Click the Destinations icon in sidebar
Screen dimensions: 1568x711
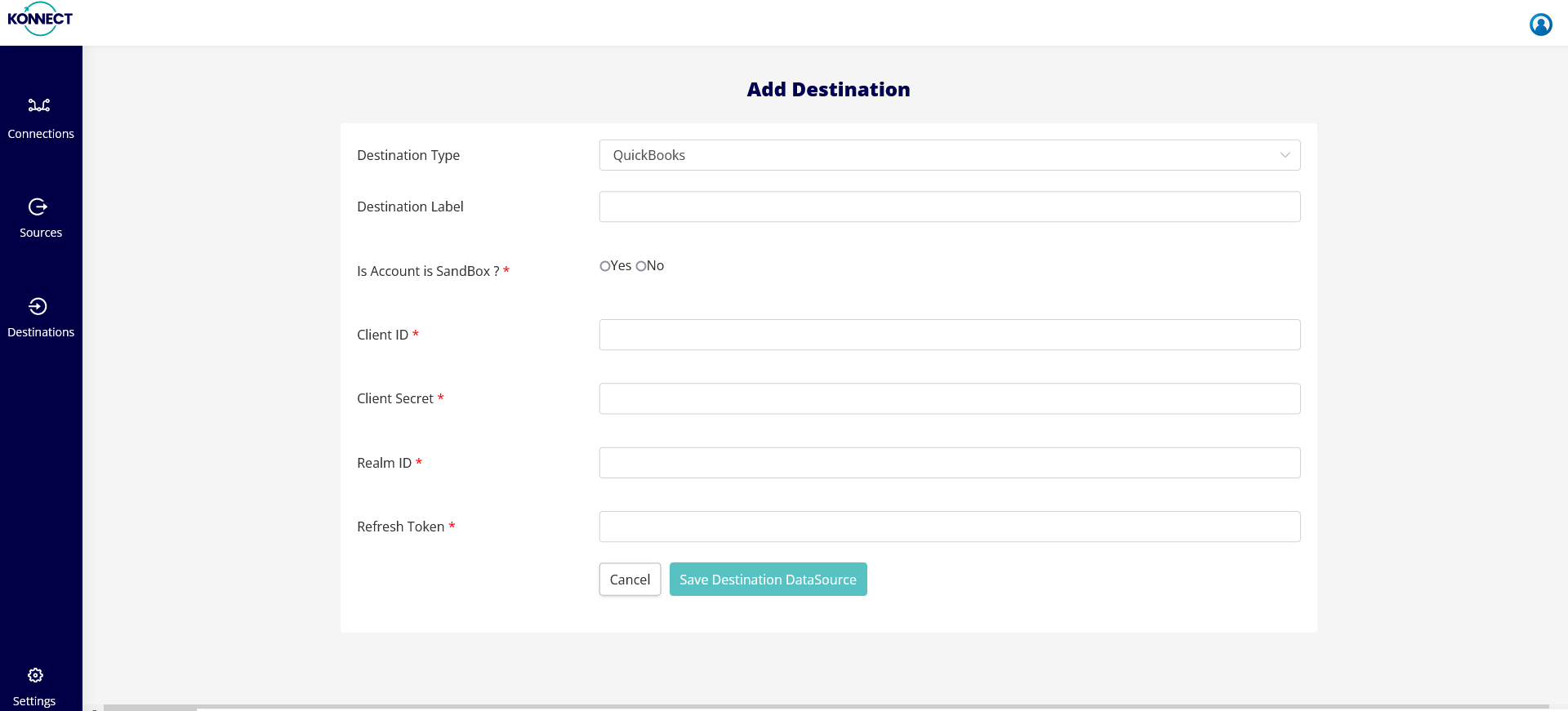pyautogui.click(x=38, y=306)
